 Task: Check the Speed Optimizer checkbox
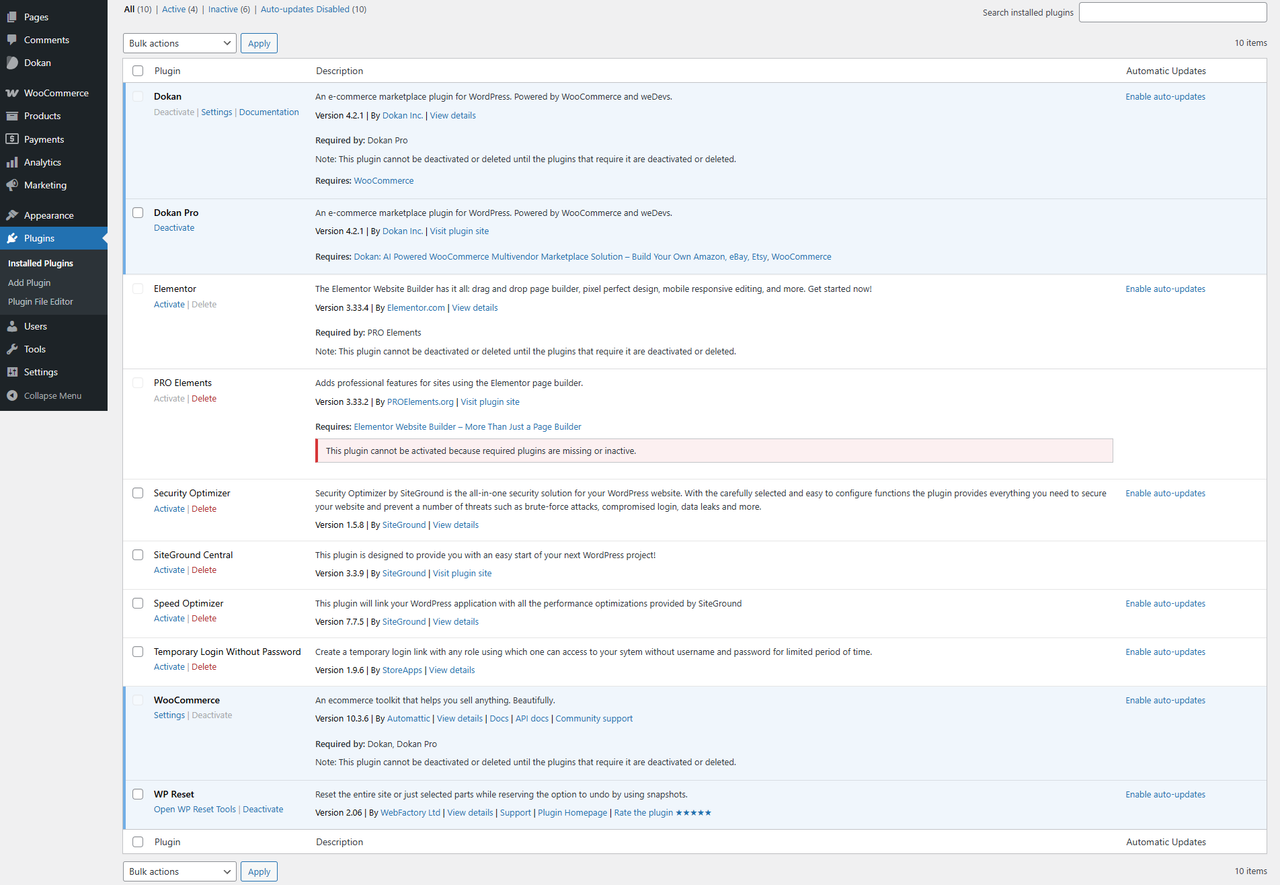tap(138, 603)
